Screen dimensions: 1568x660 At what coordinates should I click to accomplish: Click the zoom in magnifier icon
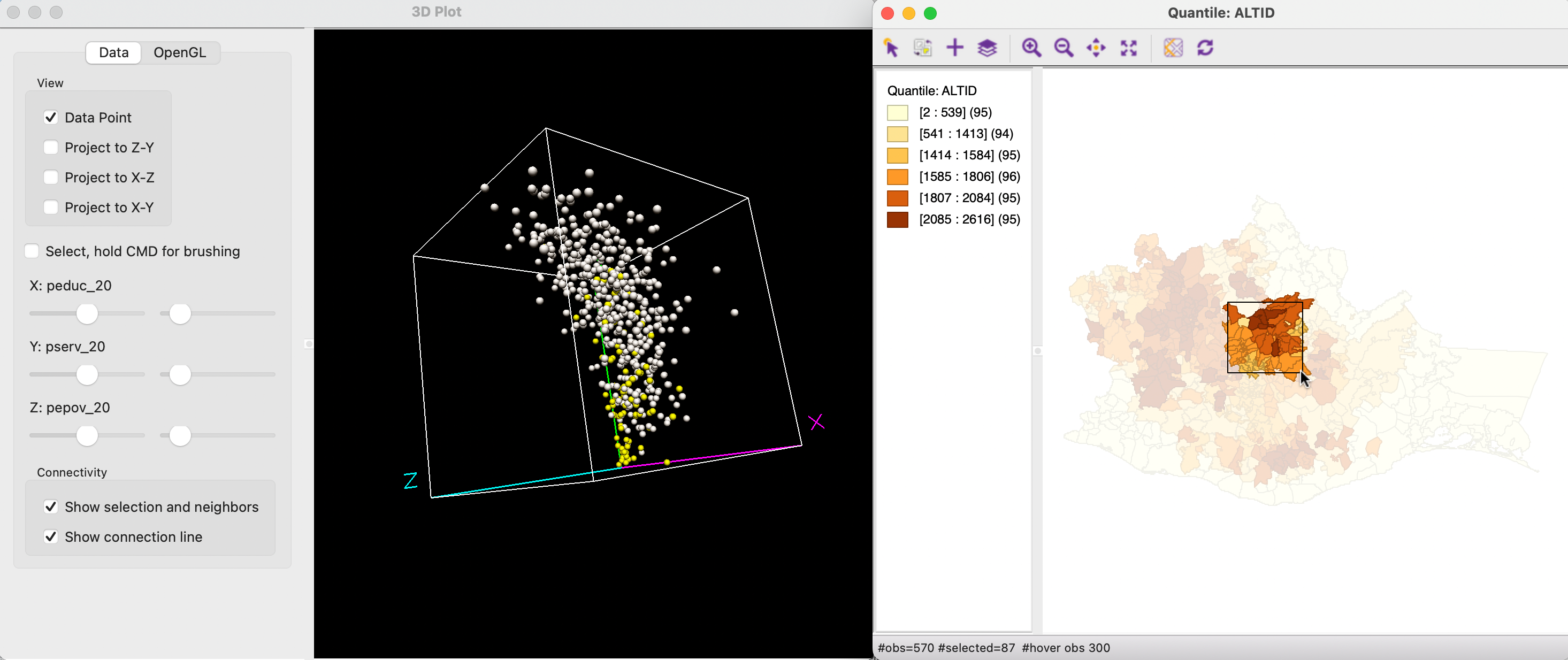coord(1030,47)
